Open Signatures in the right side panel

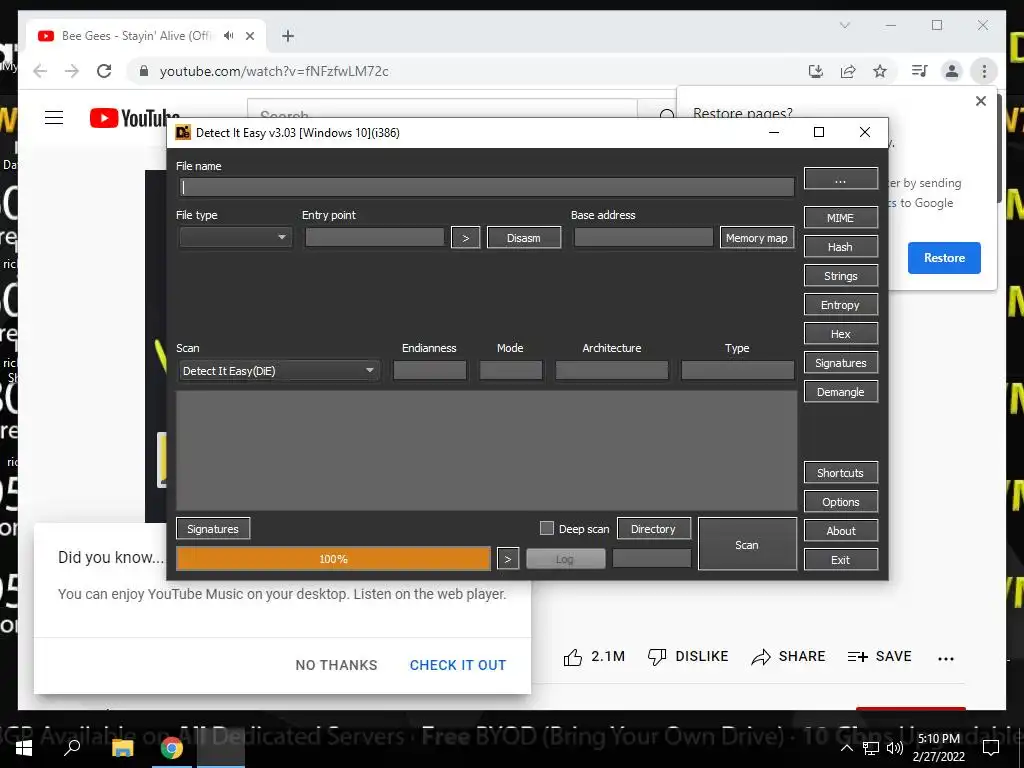840,363
